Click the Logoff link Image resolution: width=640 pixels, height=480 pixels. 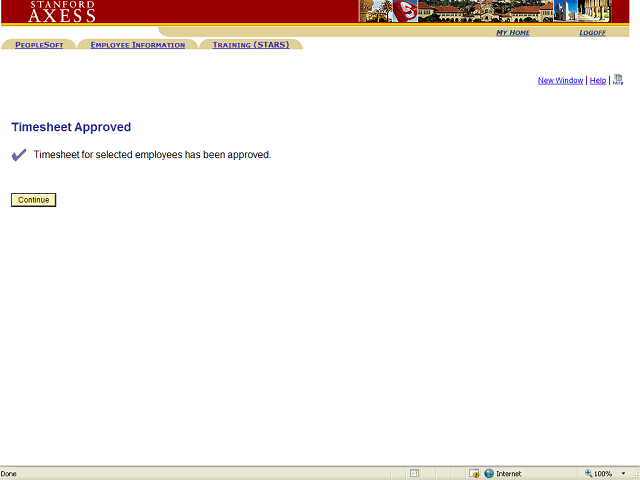click(x=592, y=33)
